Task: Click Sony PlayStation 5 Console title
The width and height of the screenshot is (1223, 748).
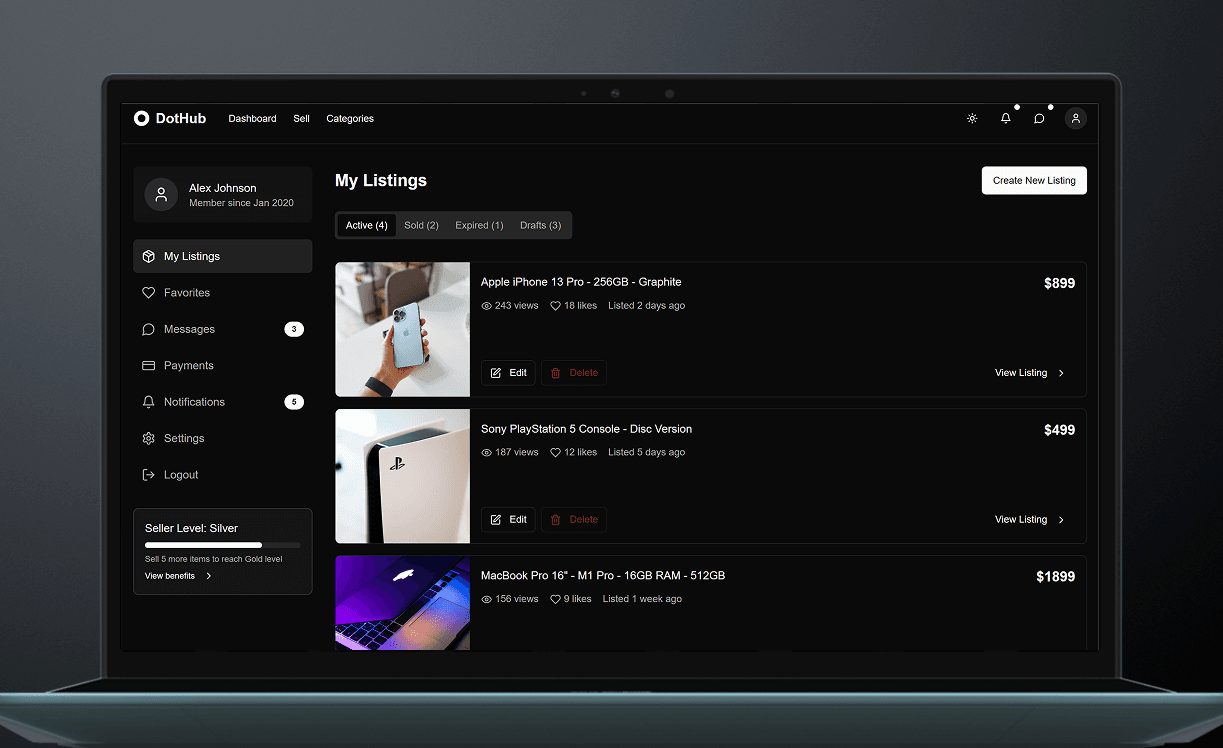Action: pos(586,429)
